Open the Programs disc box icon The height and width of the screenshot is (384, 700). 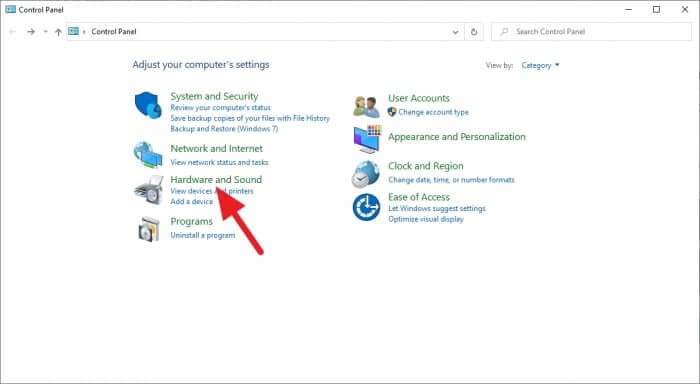click(x=149, y=229)
